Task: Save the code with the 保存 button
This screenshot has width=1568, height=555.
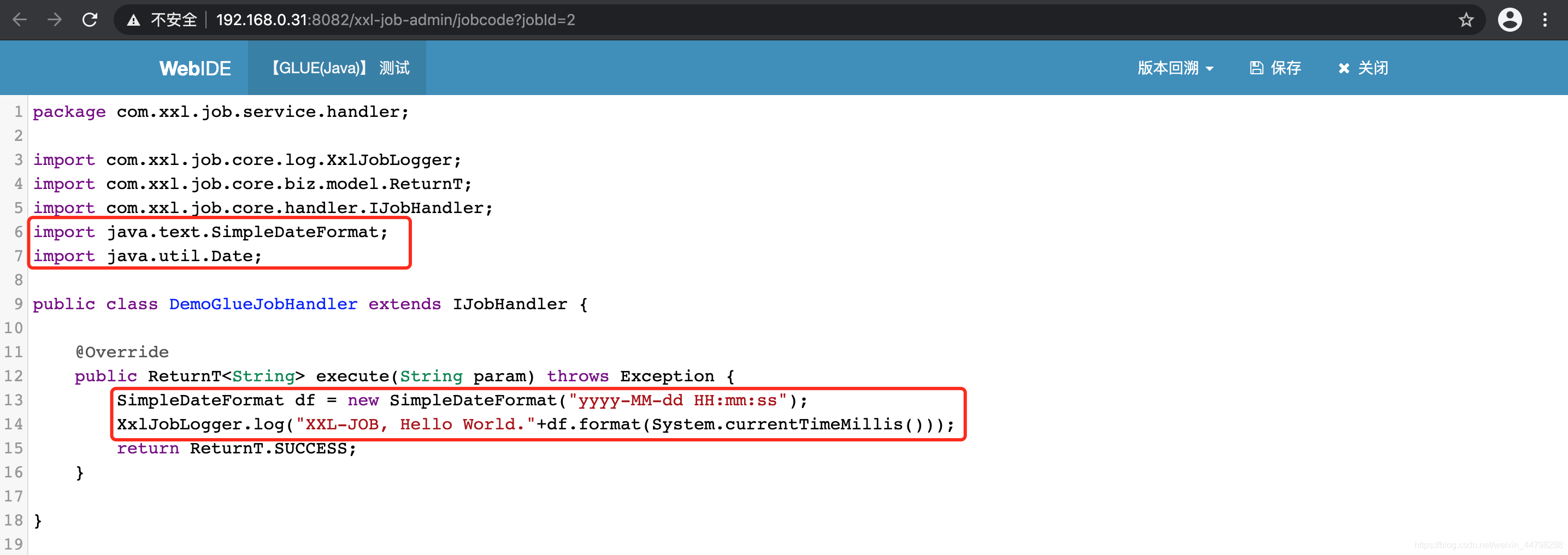Action: (1275, 68)
